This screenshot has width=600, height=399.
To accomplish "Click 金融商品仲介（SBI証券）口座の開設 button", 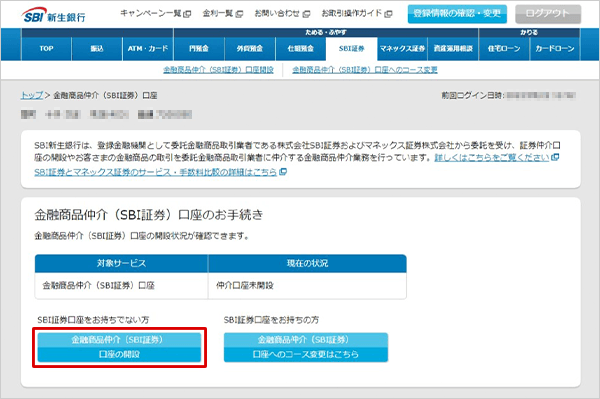I will [119, 347].
